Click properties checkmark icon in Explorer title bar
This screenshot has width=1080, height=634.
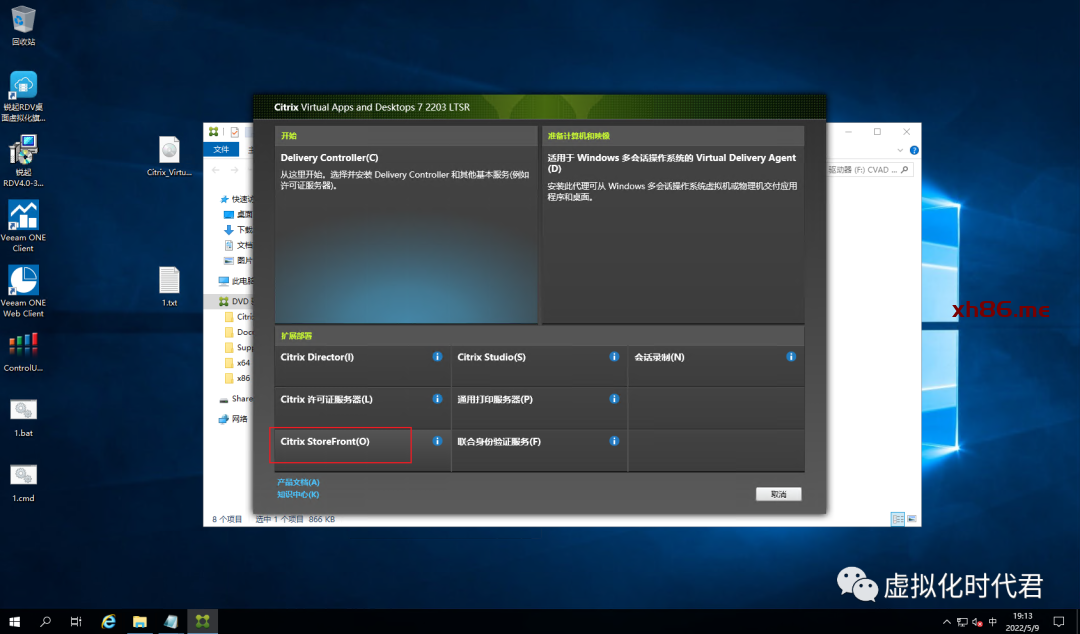[235, 132]
